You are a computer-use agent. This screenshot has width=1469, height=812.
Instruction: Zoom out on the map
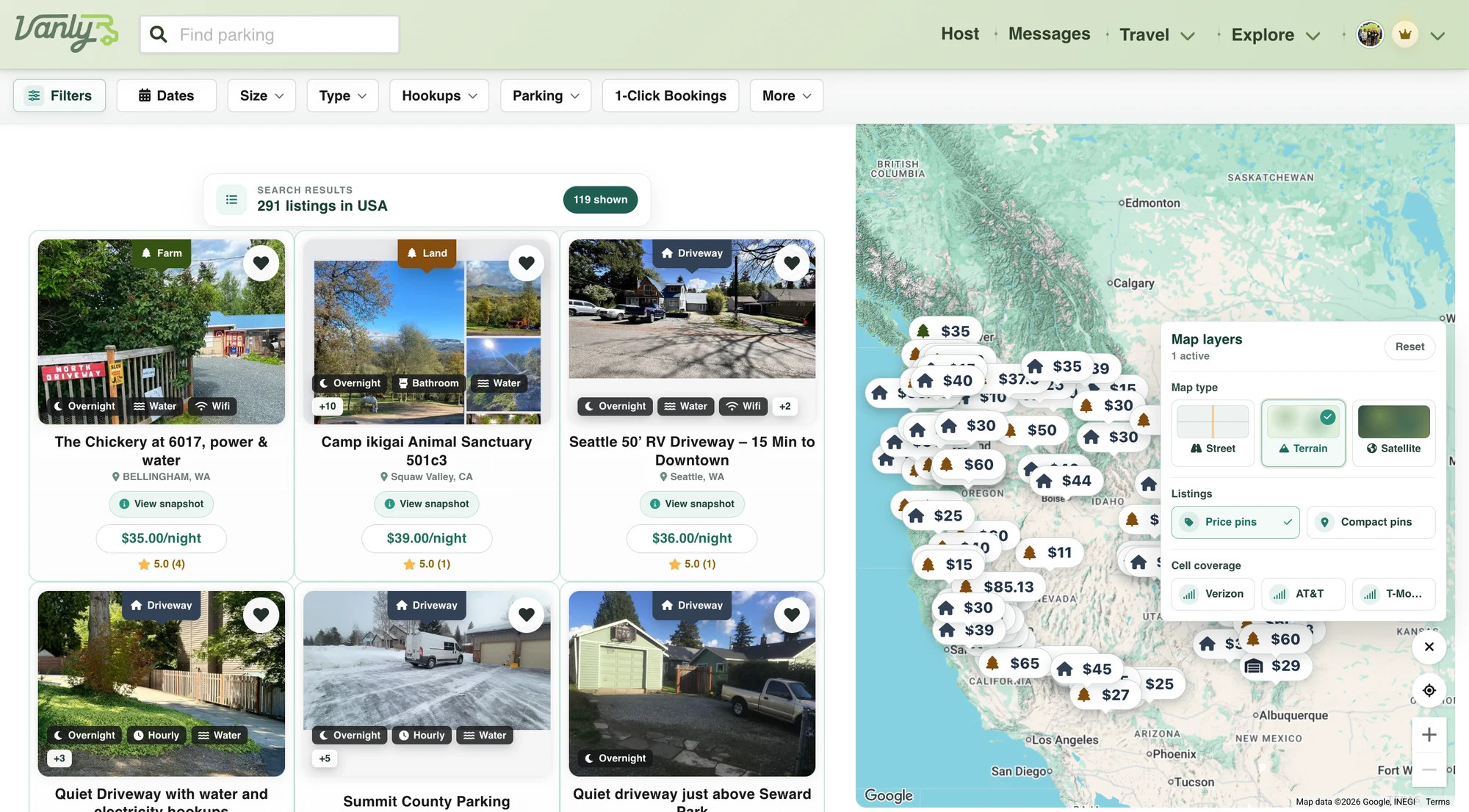(1429, 769)
